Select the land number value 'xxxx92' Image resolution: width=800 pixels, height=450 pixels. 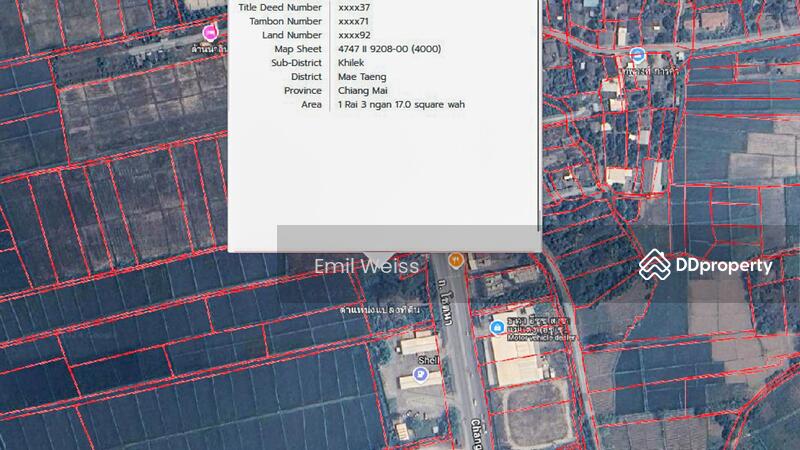[x=354, y=35]
